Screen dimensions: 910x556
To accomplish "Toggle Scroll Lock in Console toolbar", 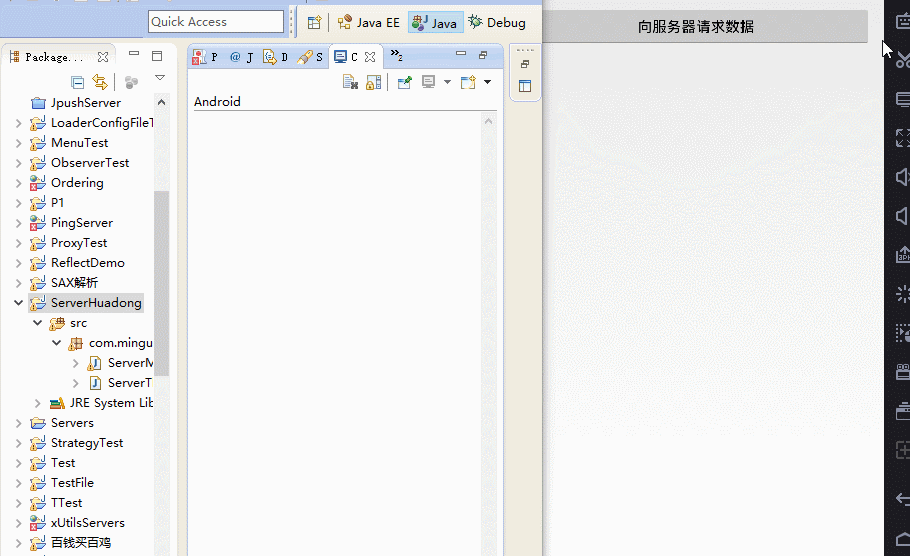I will (x=373, y=82).
